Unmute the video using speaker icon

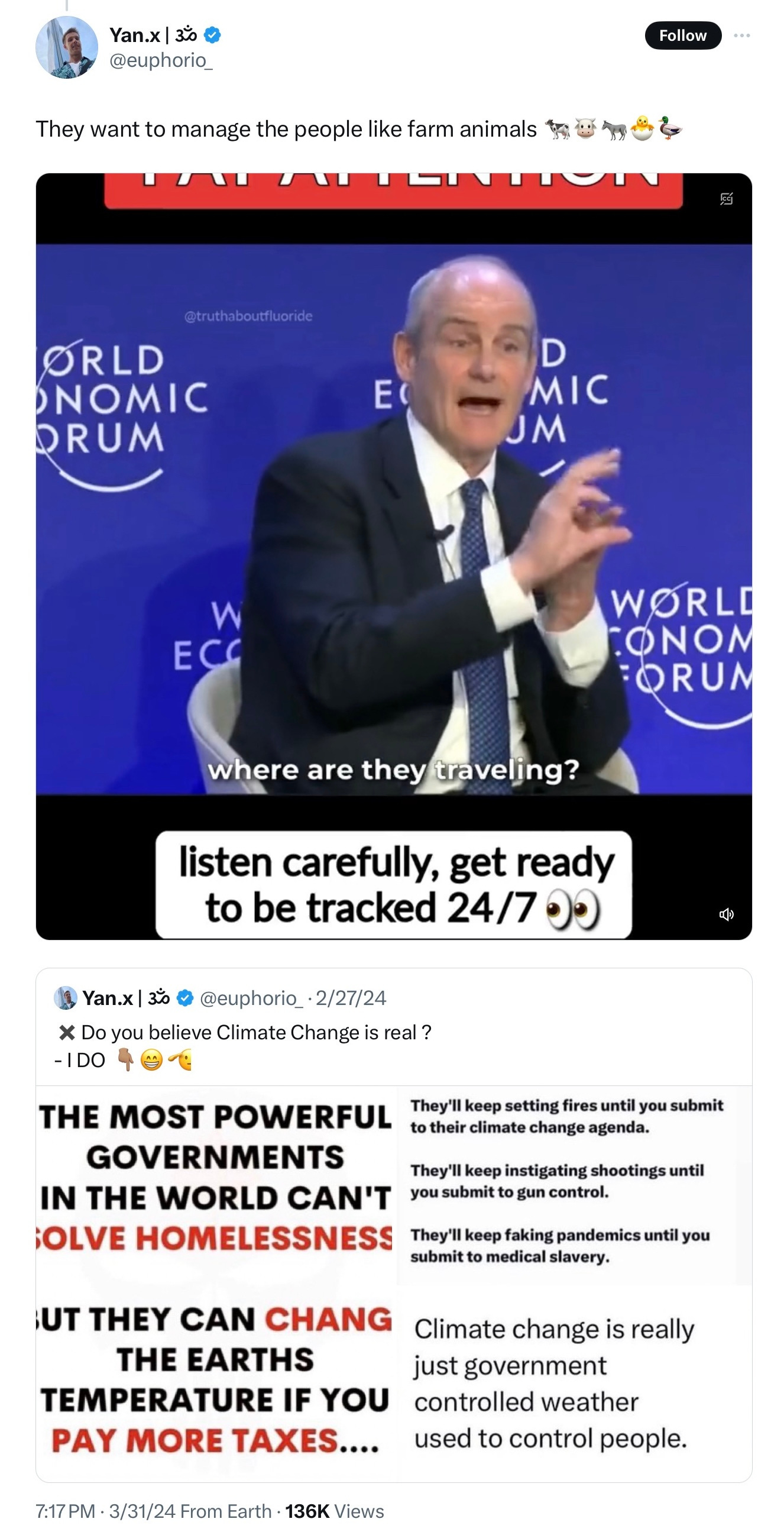pyautogui.click(x=726, y=914)
